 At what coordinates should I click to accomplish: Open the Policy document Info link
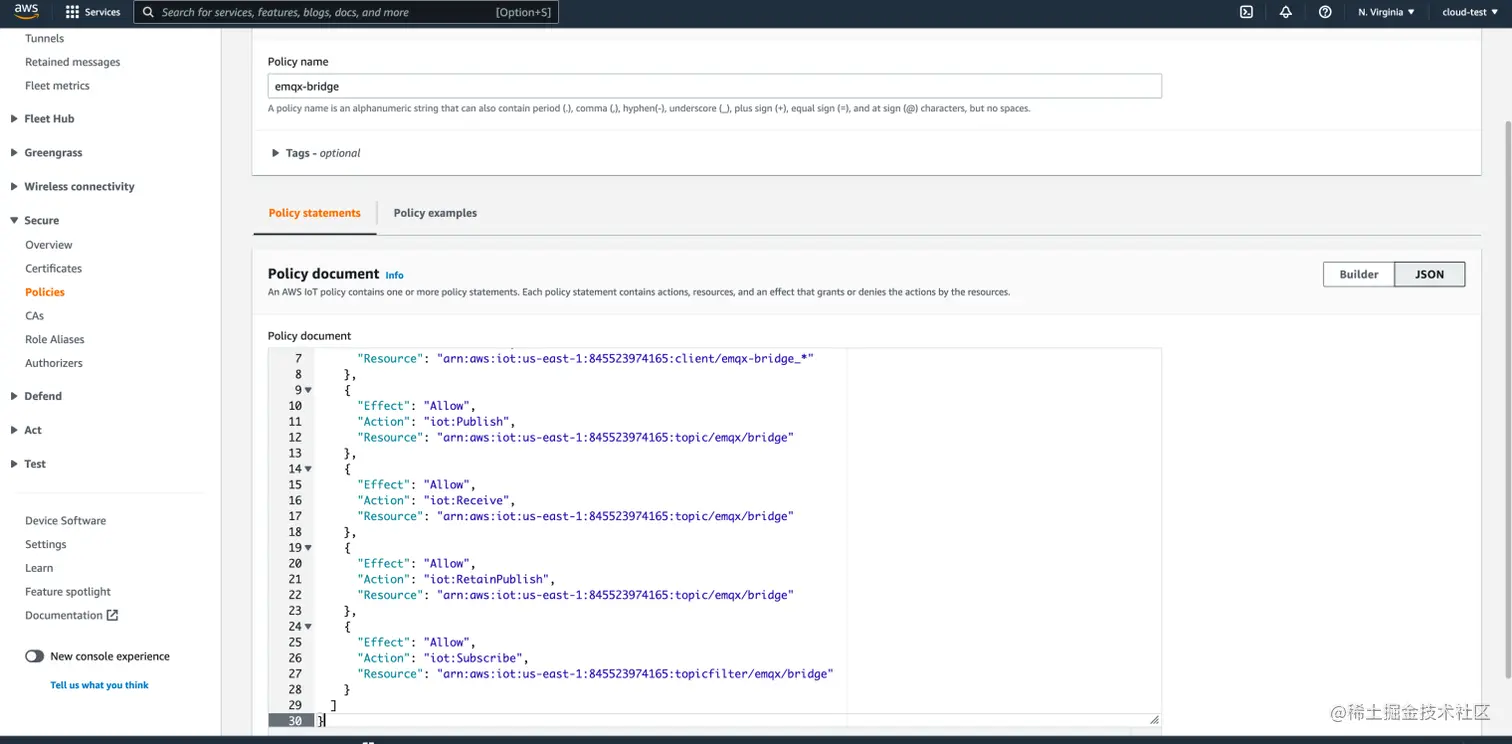[395, 275]
